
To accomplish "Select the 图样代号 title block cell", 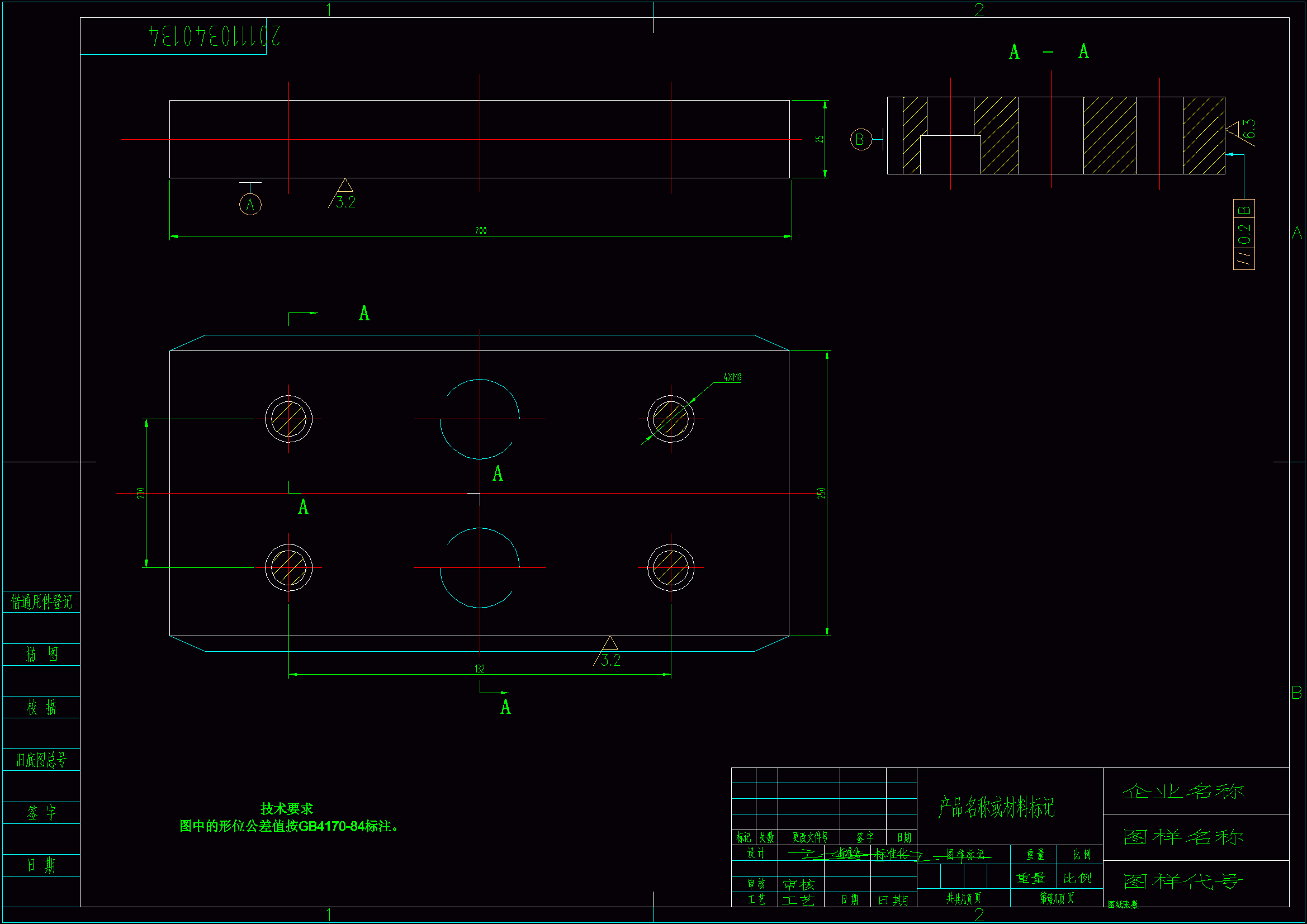I will 1183,882.
